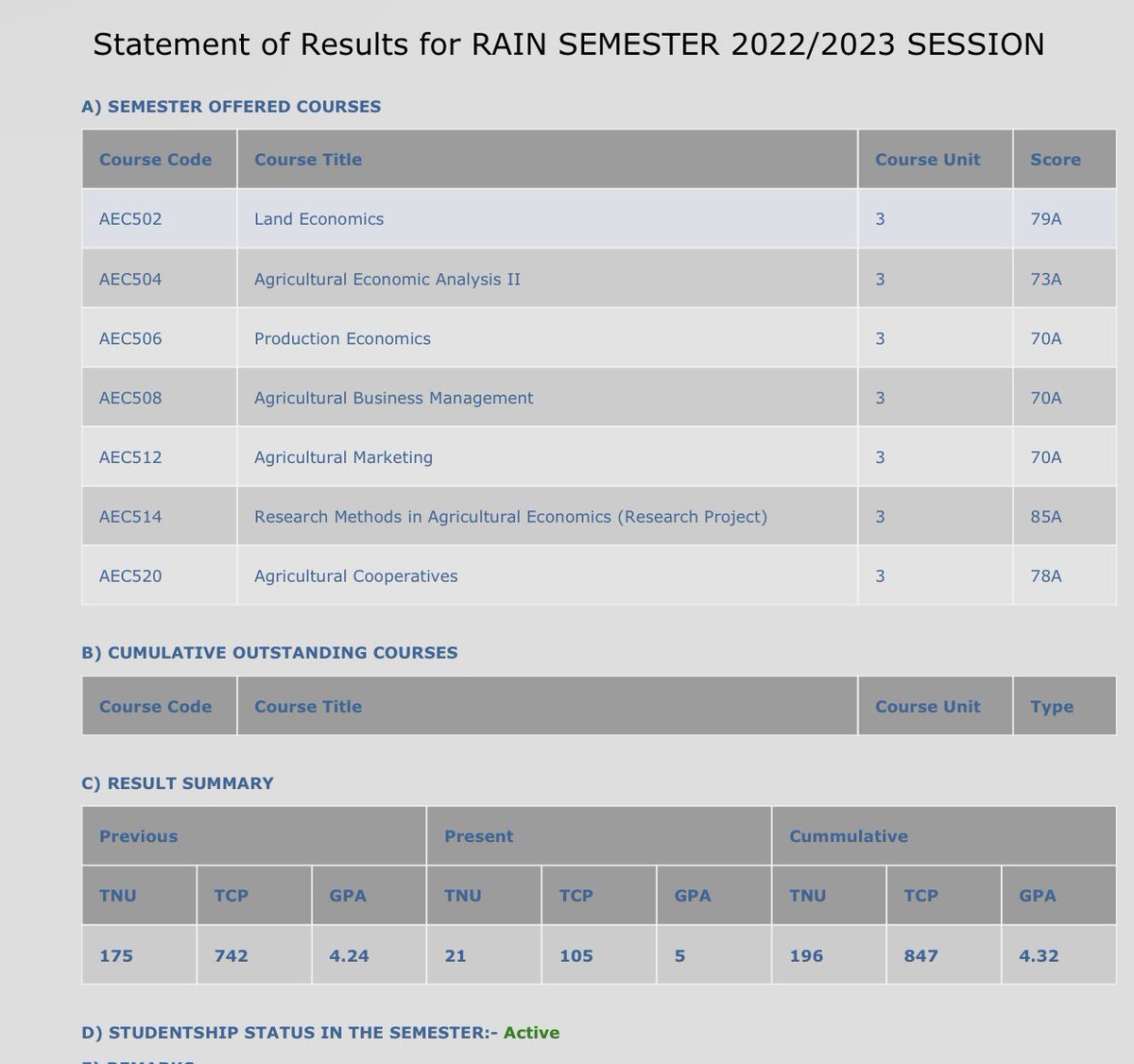Select the AEC512 Agricultural Marketing row
The width and height of the screenshot is (1134, 1064).
pos(599,457)
